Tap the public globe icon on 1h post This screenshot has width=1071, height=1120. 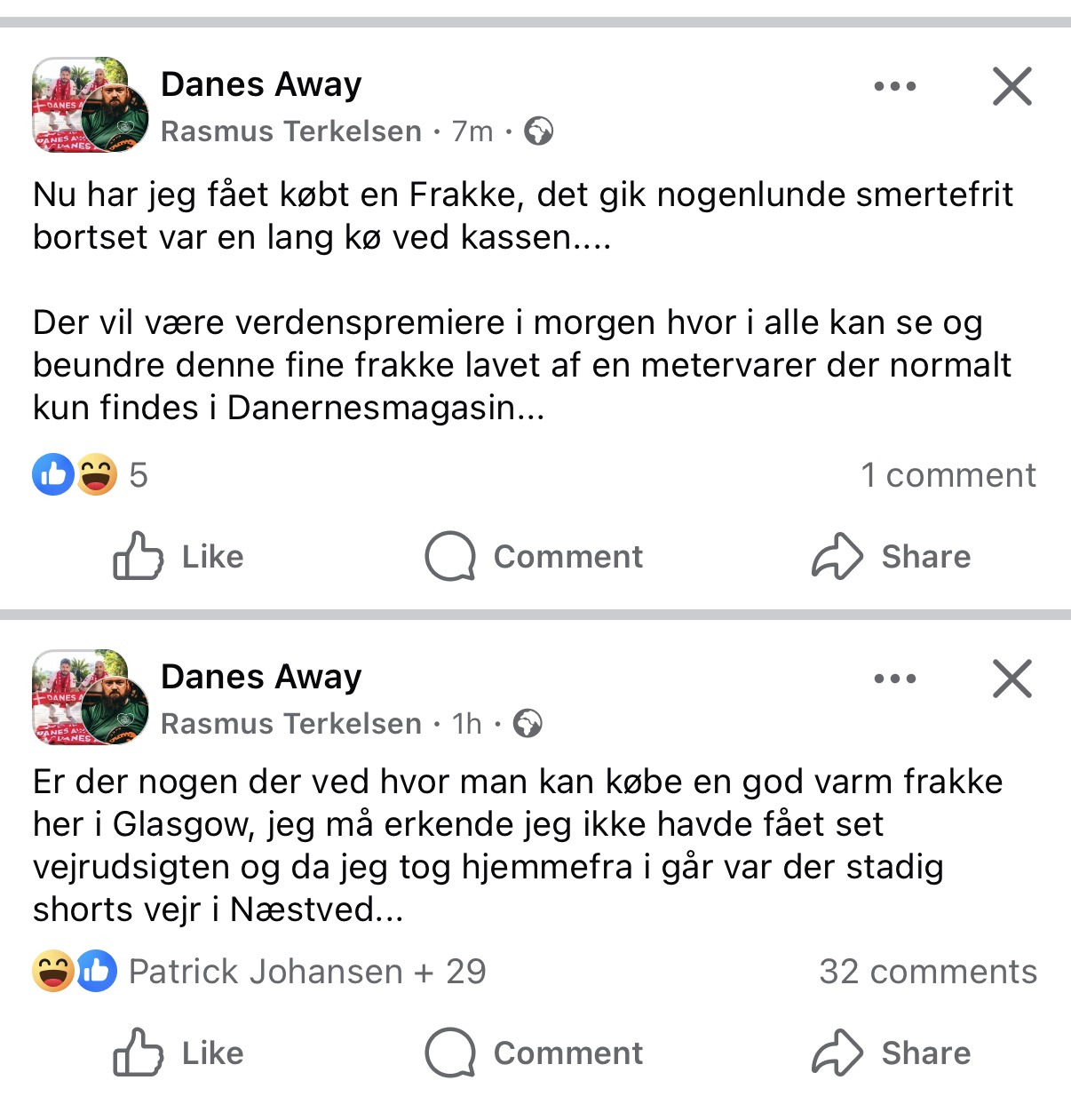coord(528,724)
